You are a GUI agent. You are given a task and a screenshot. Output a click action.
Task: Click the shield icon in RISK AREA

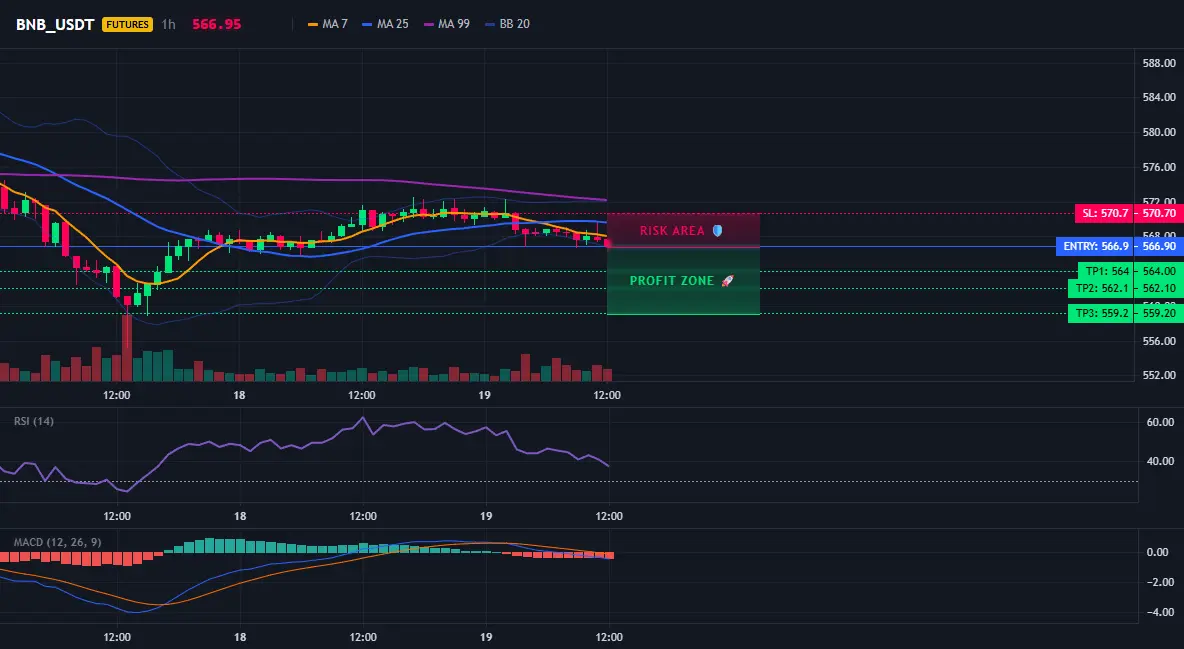click(717, 230)
